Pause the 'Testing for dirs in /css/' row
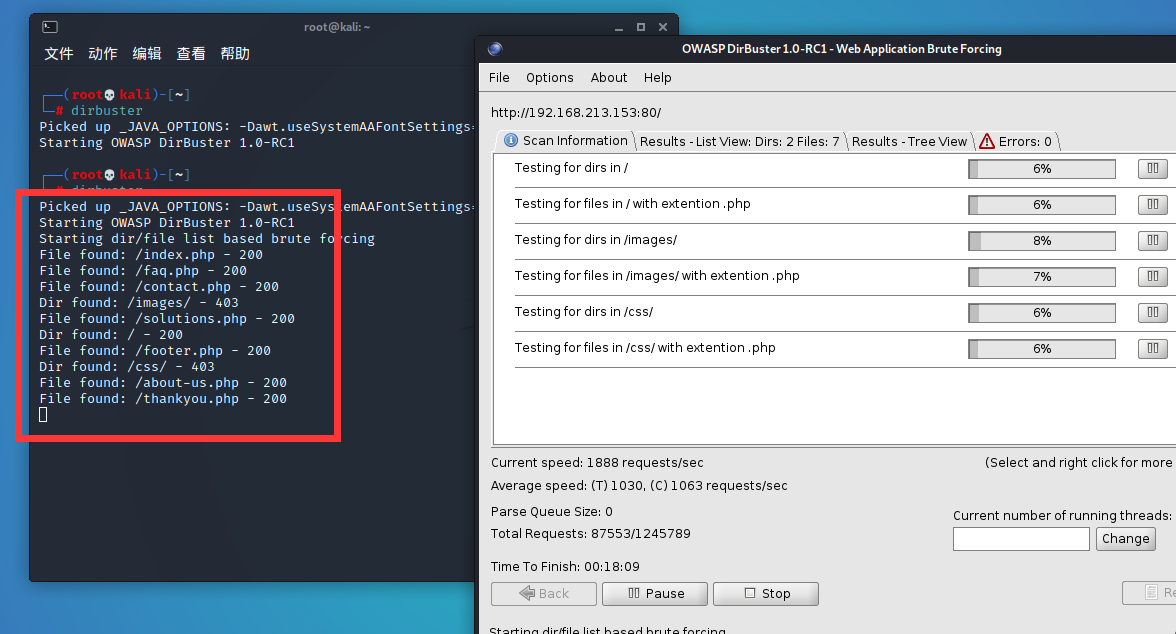The width and height of the screenshot is (1176, 634). click(x=1152, y=313)
